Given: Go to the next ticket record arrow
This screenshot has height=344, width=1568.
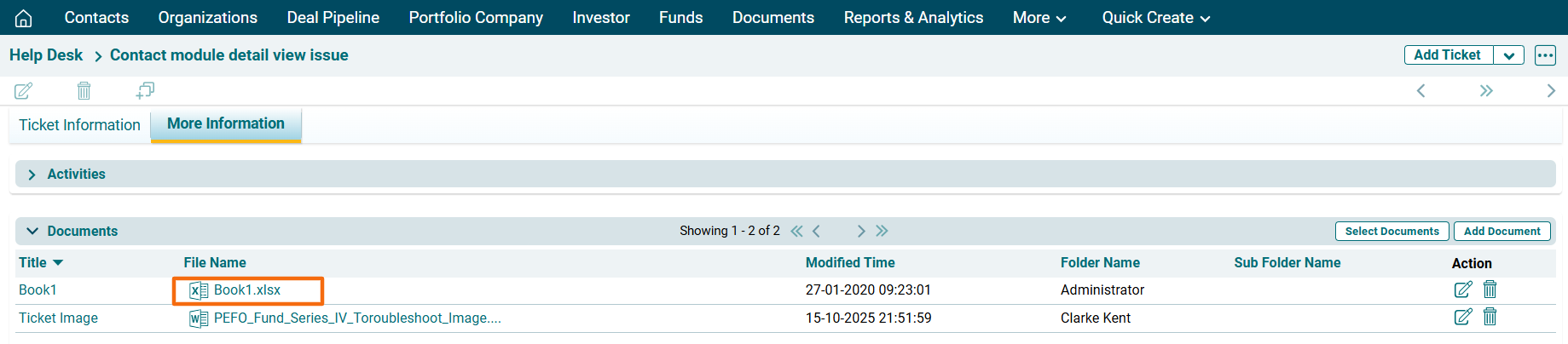Looking at the screenshot, I should tap(1550, 91).
